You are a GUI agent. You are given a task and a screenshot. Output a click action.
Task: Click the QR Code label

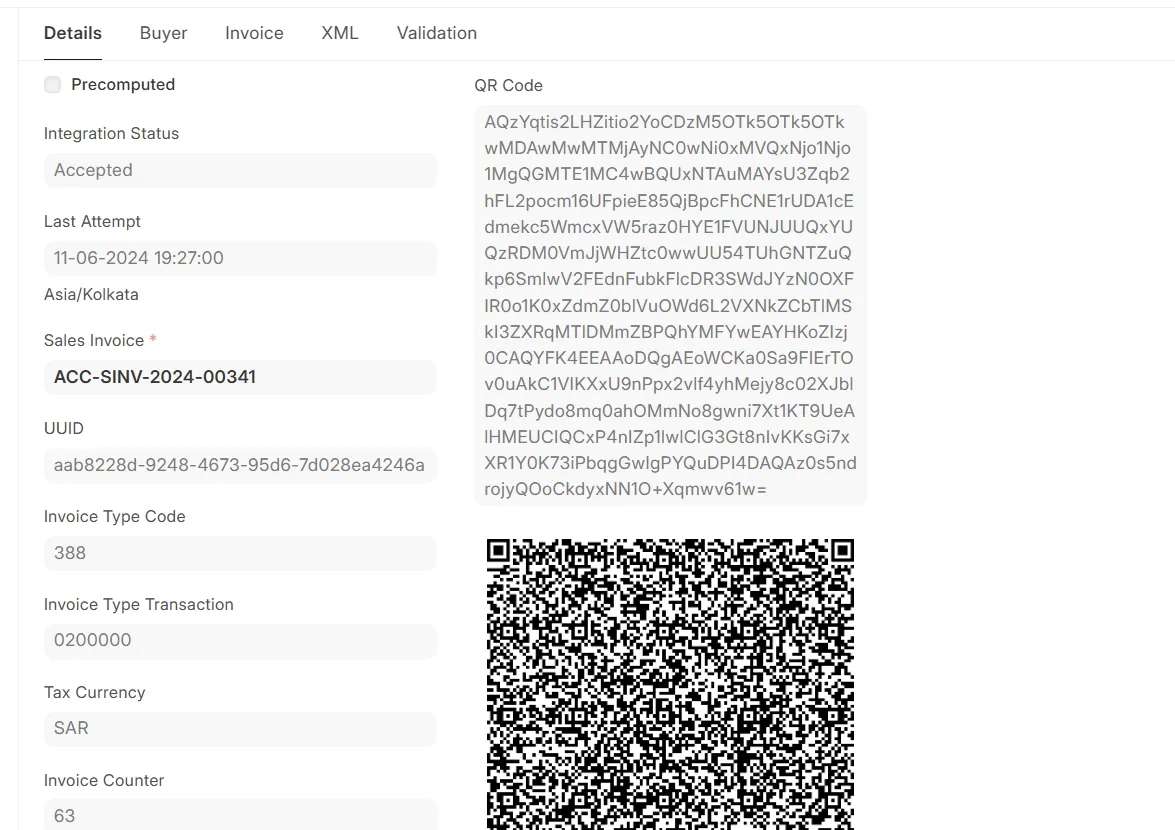[x=509, y=85]
